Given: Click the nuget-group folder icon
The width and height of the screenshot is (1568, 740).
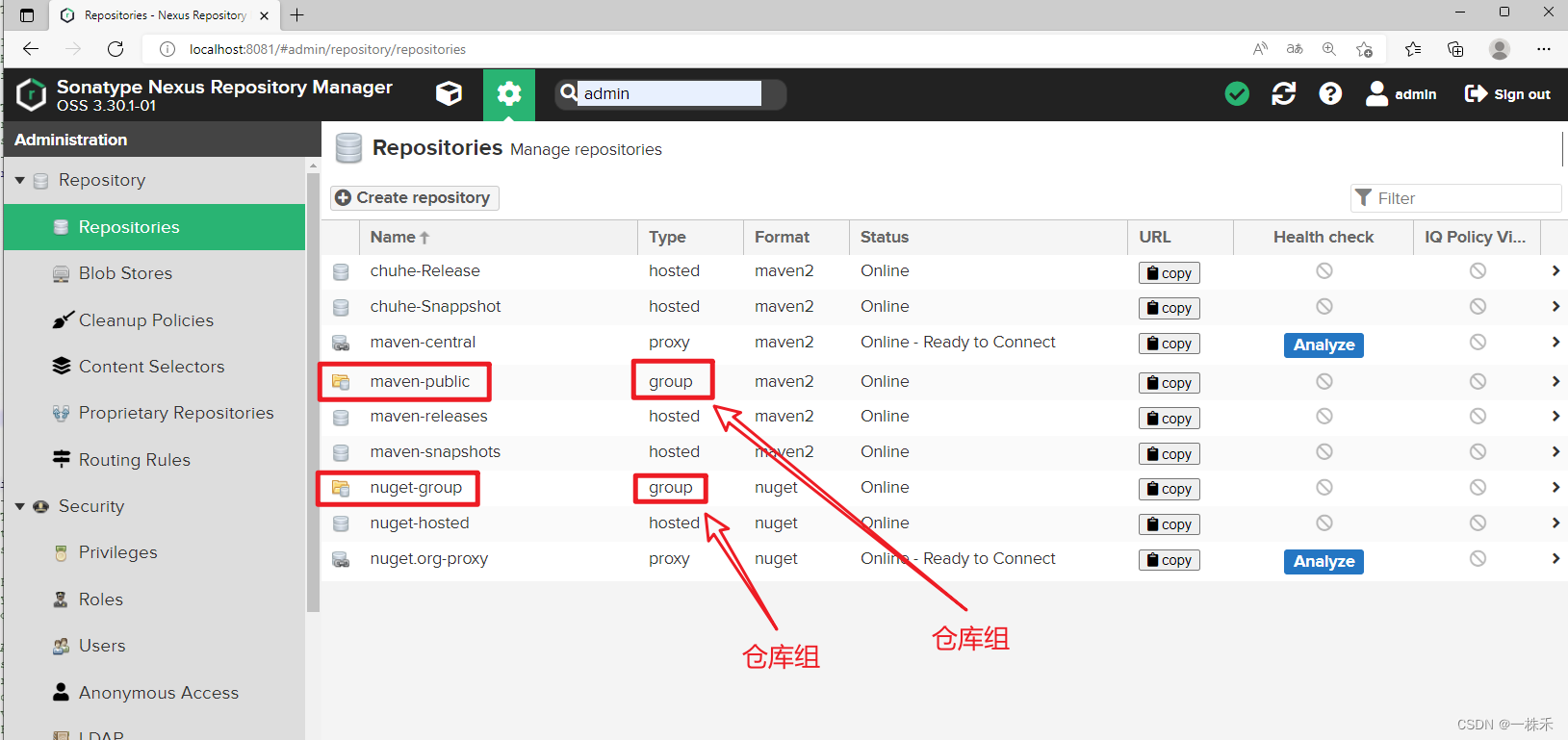Looking at the screenshot, I should point(341,488).
